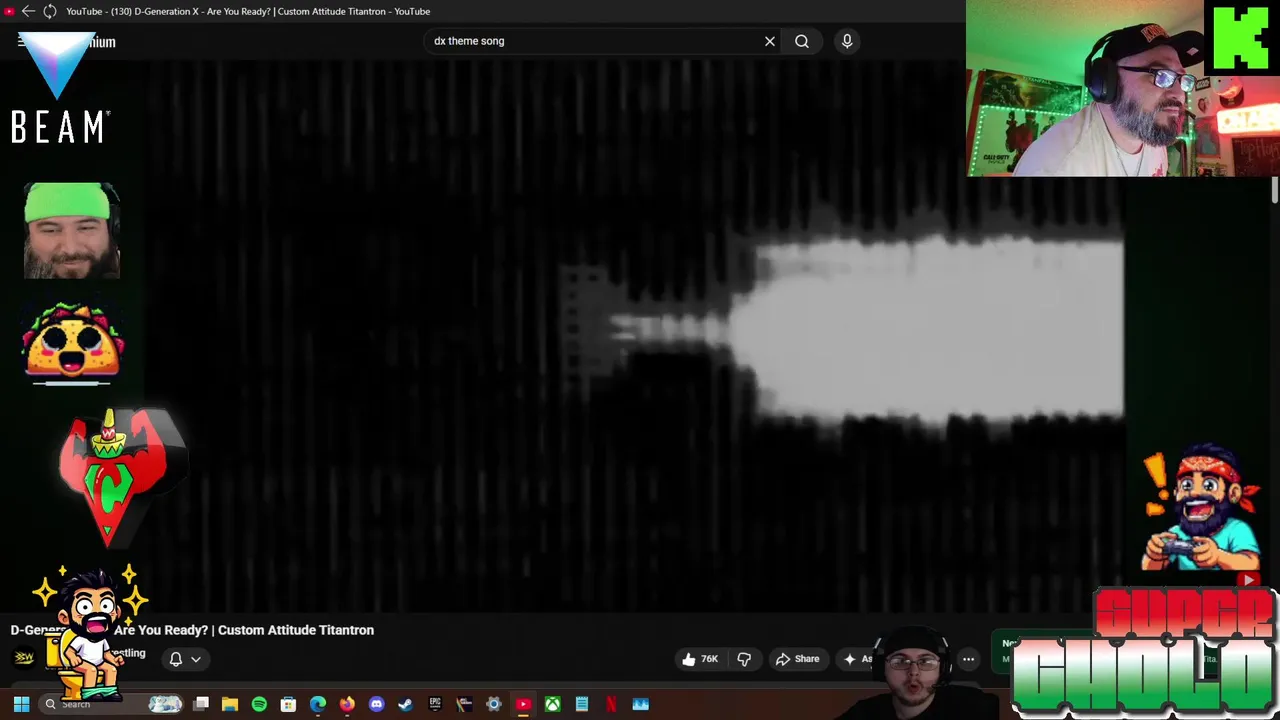Expand the subscription notification dropdown arrow

[196, 659]
